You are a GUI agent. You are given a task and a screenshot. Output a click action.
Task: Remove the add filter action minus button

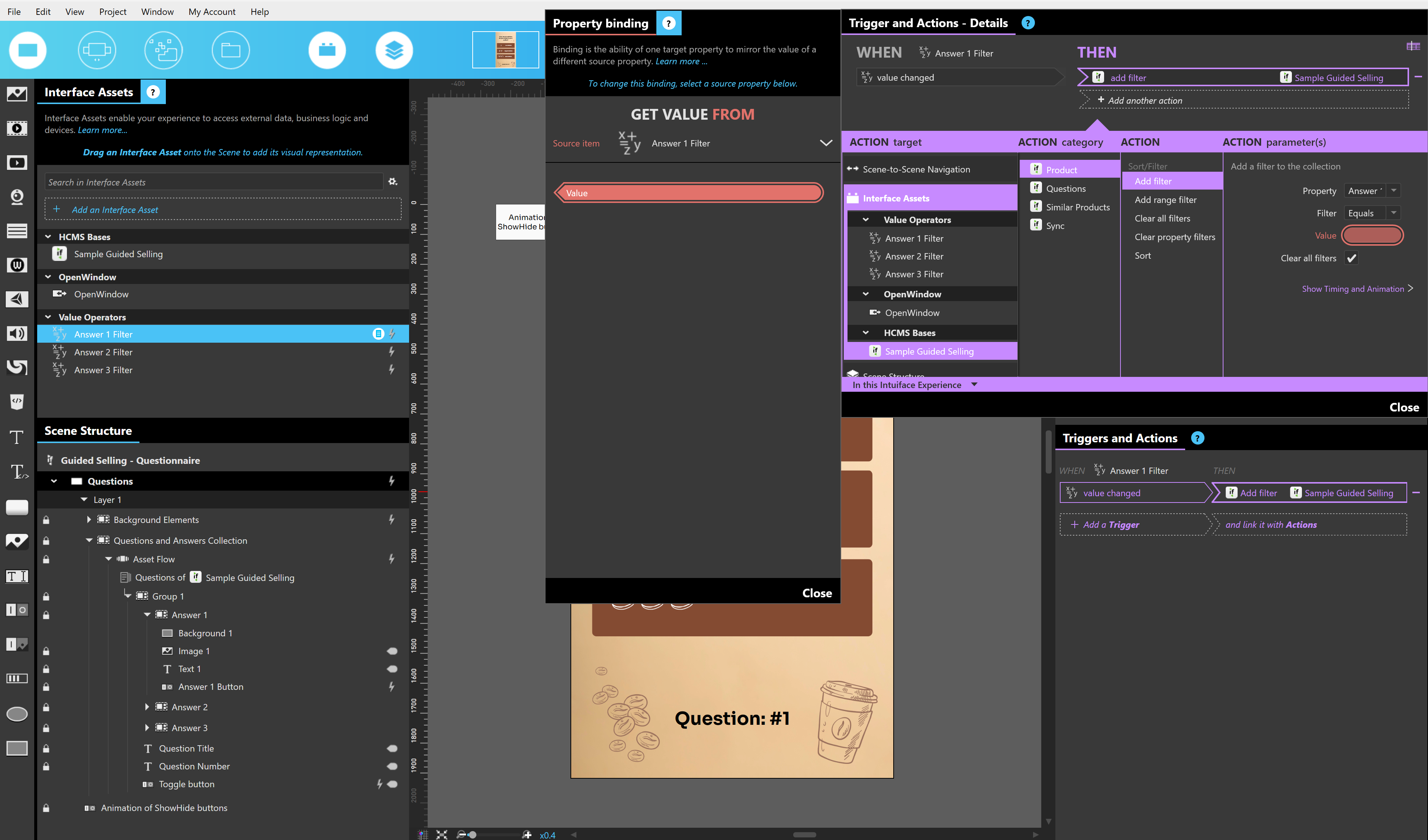1418,77
